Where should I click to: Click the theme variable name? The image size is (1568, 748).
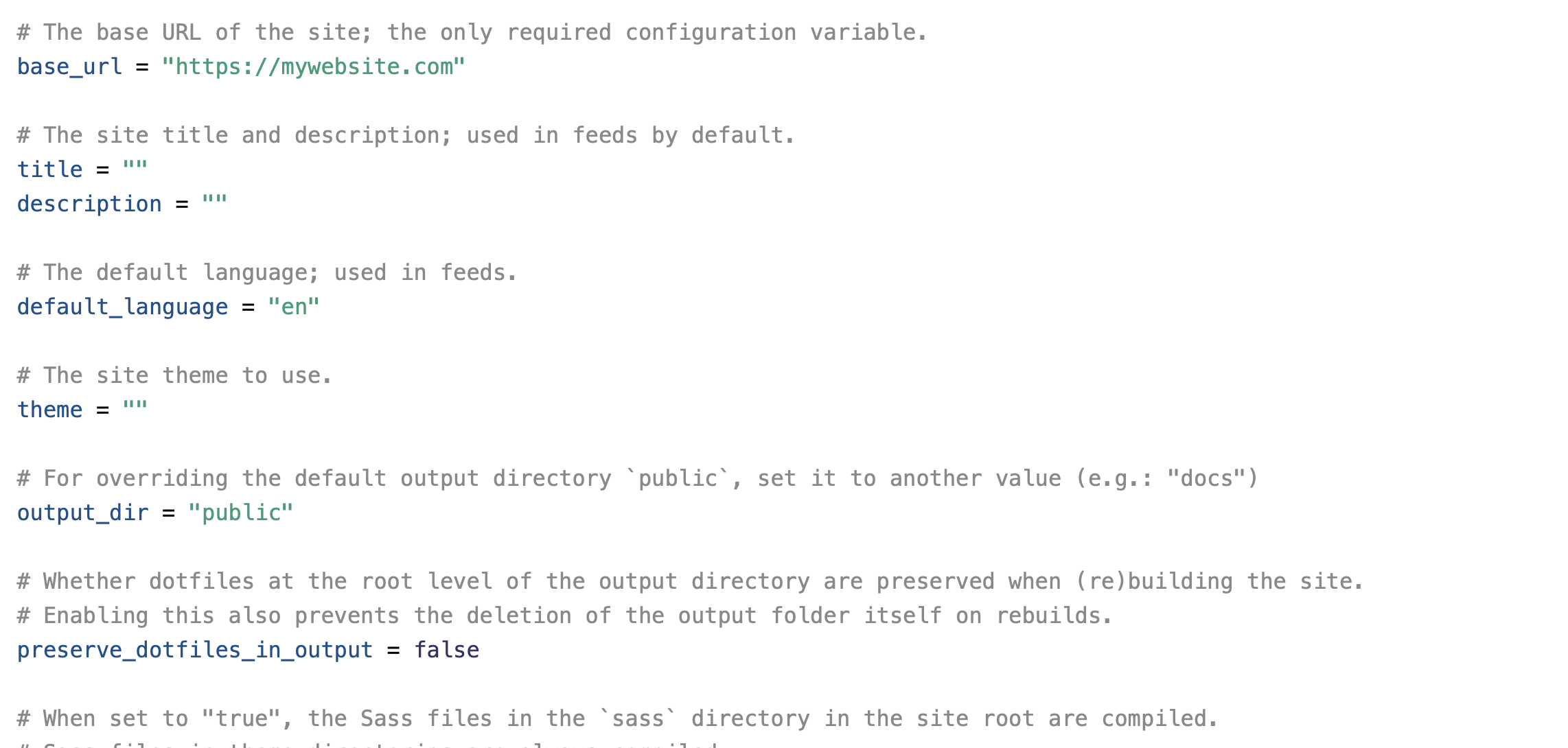[x=50, y=410]
